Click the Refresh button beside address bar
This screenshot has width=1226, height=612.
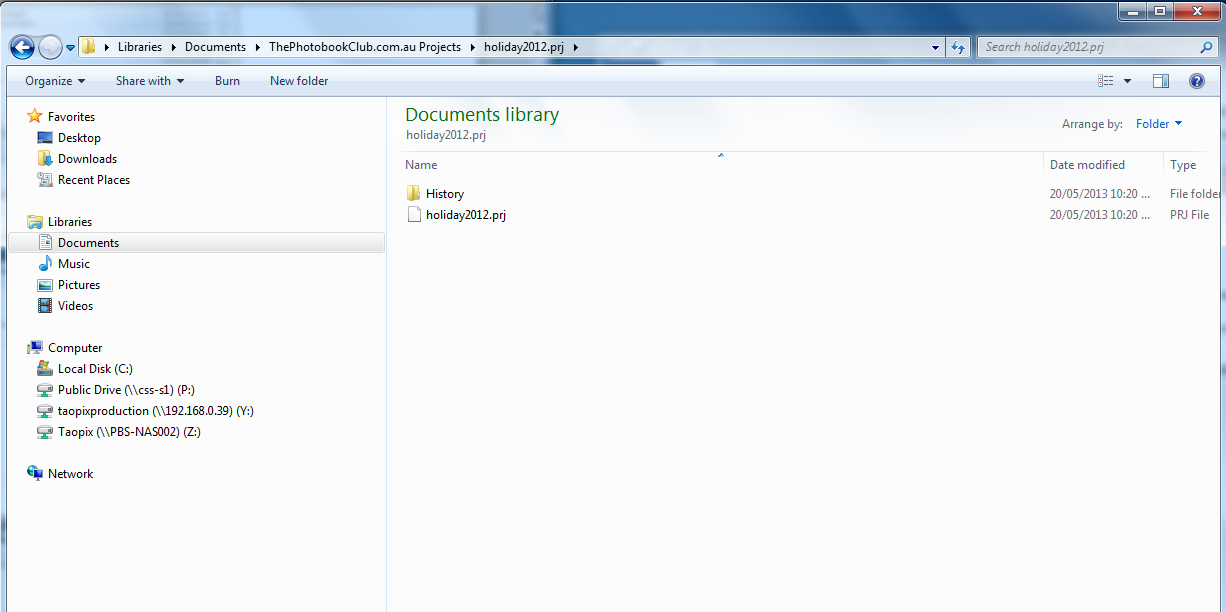coord(958,47)
